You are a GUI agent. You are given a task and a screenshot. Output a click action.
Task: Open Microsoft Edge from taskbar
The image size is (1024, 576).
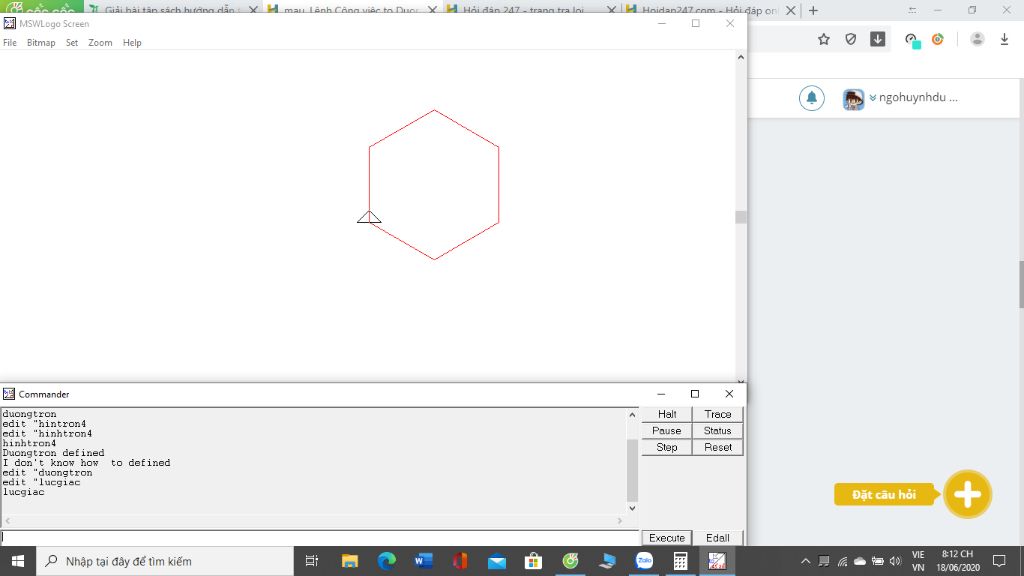(x=387, y=561)
